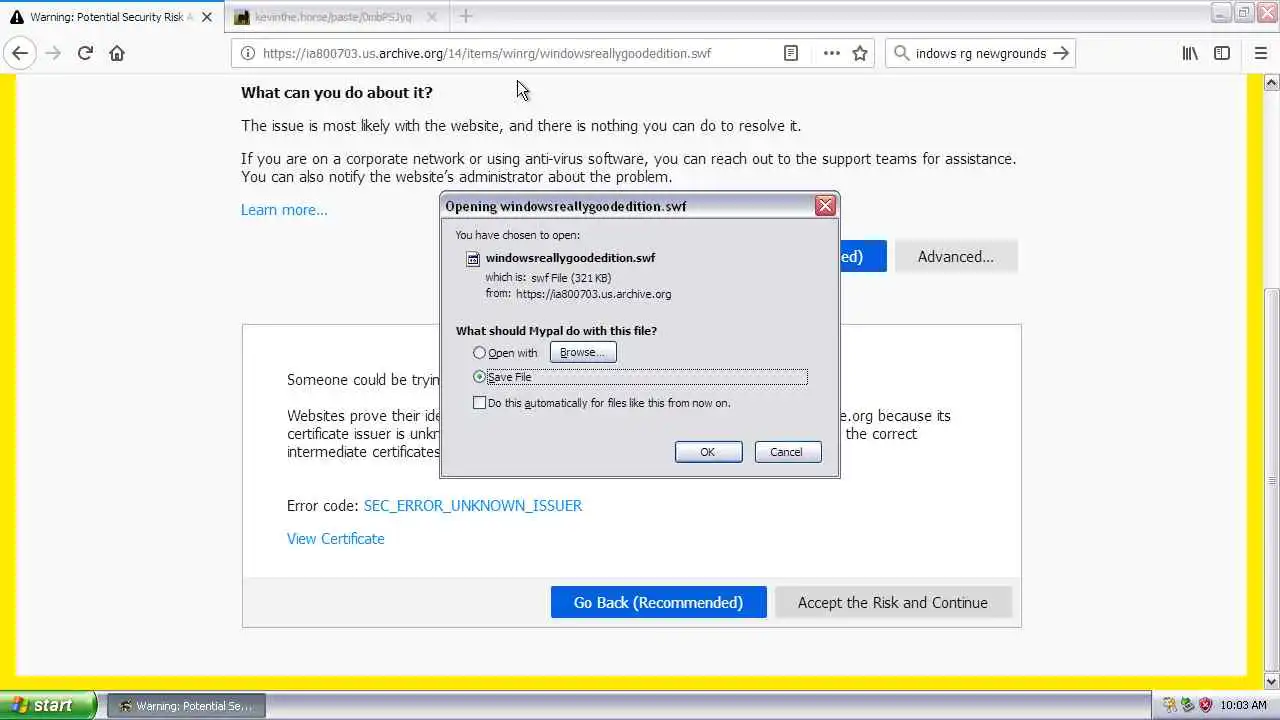Close the Potential Security Risk tab
This screenshot has height=720, width=1280.
[x=207, y=17]
